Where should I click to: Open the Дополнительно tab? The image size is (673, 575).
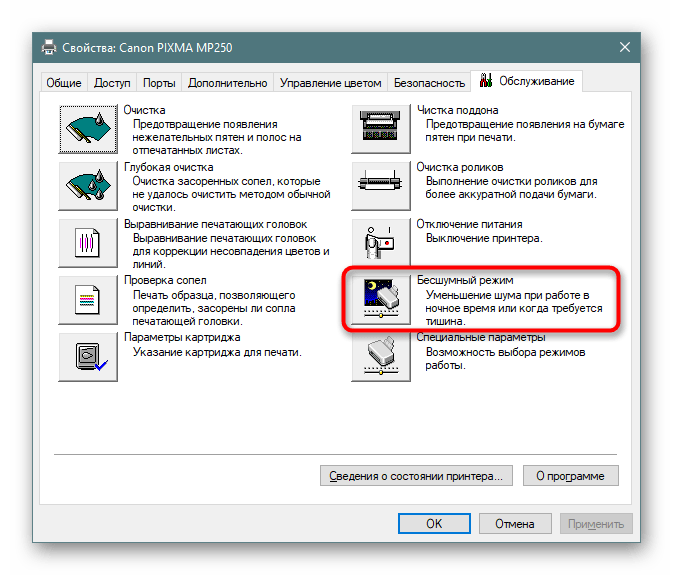click(227, 83)
